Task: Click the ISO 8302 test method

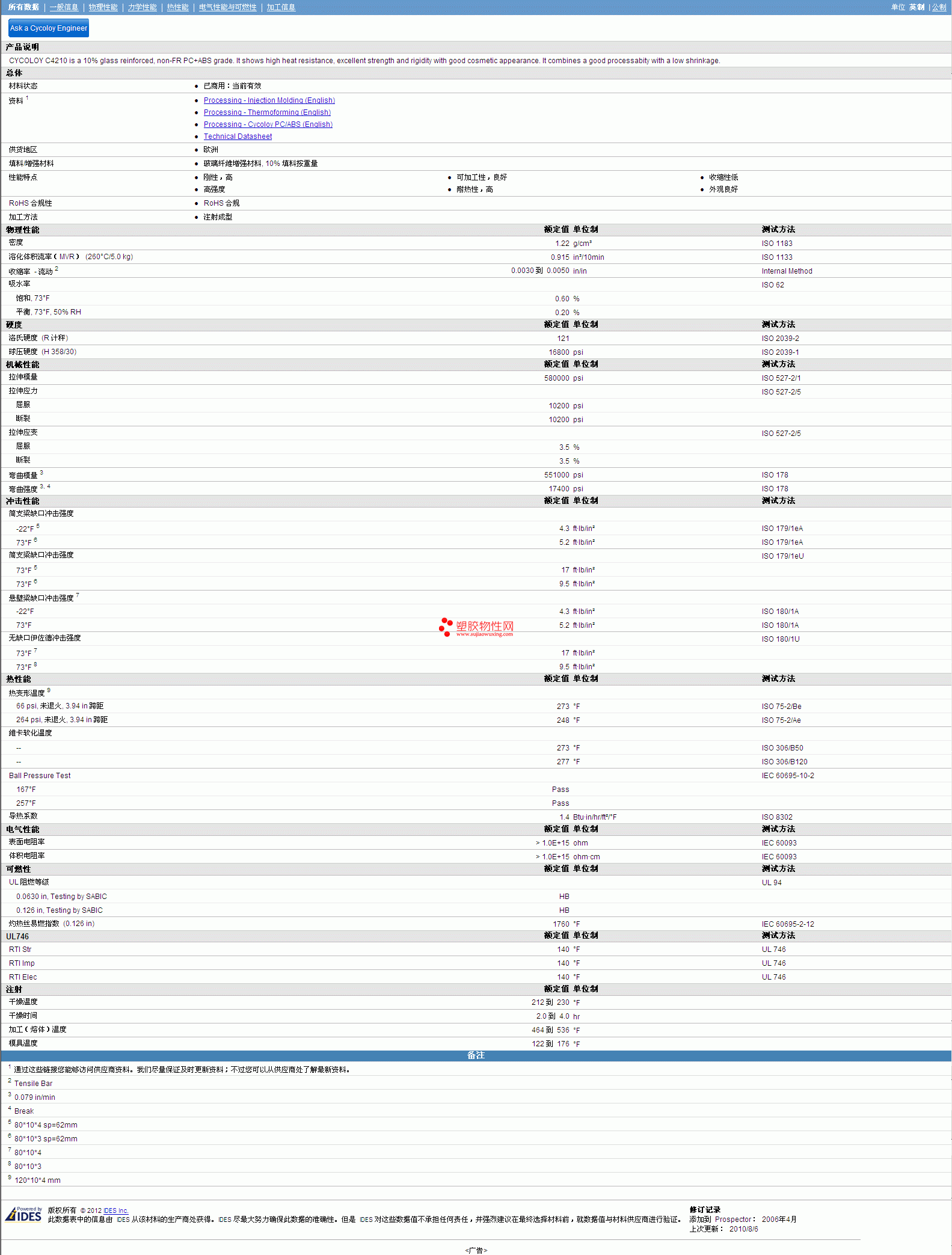Action: tap(777, 817)
